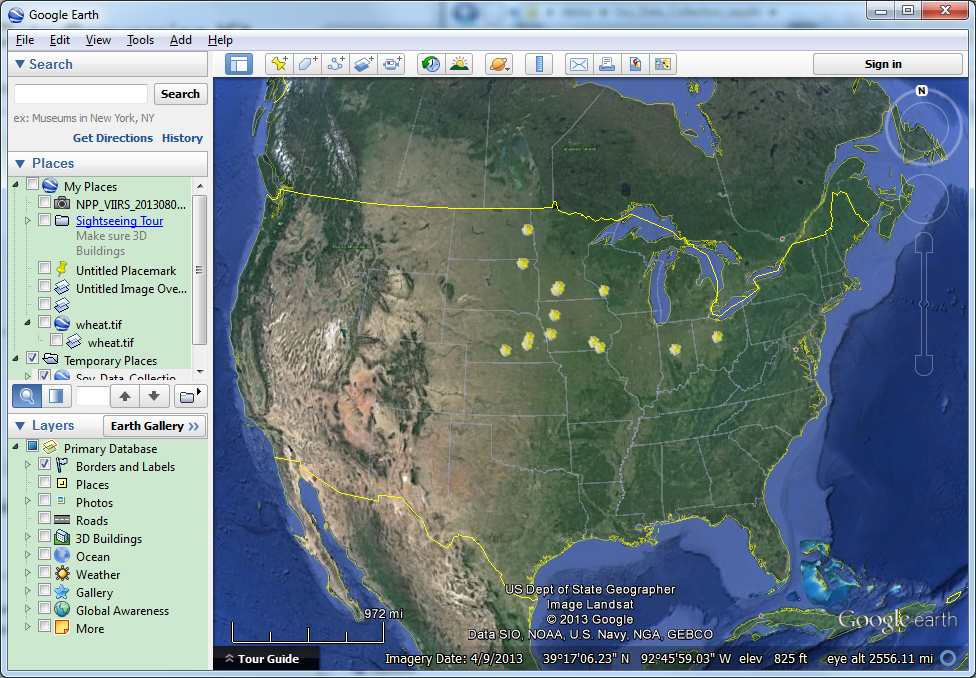Collapse the wheat.tif parent node
Image resolution: width=976 pixels, height=678 pixels.
pos(27,323)
